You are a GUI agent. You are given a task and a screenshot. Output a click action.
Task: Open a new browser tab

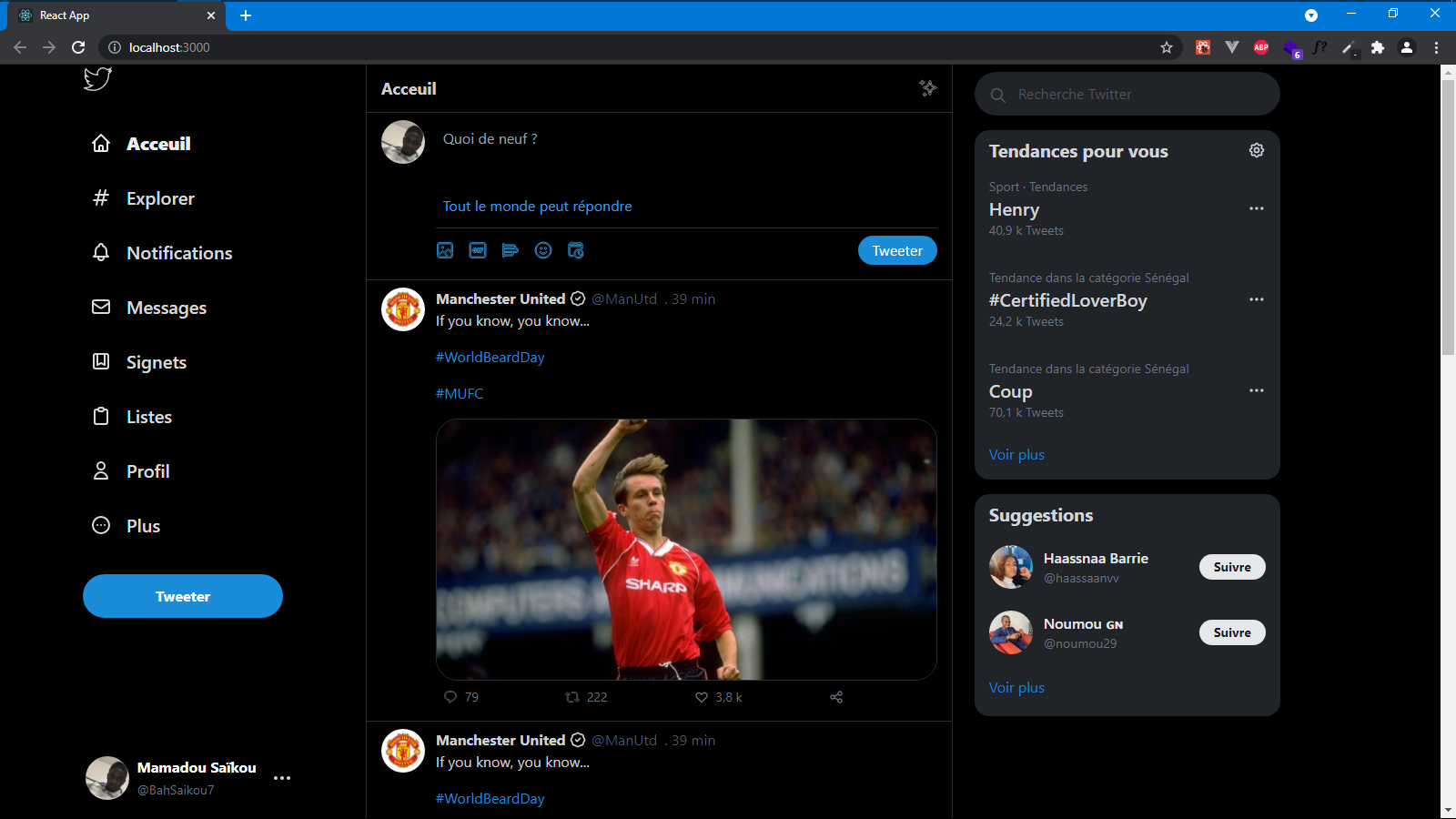246,15
